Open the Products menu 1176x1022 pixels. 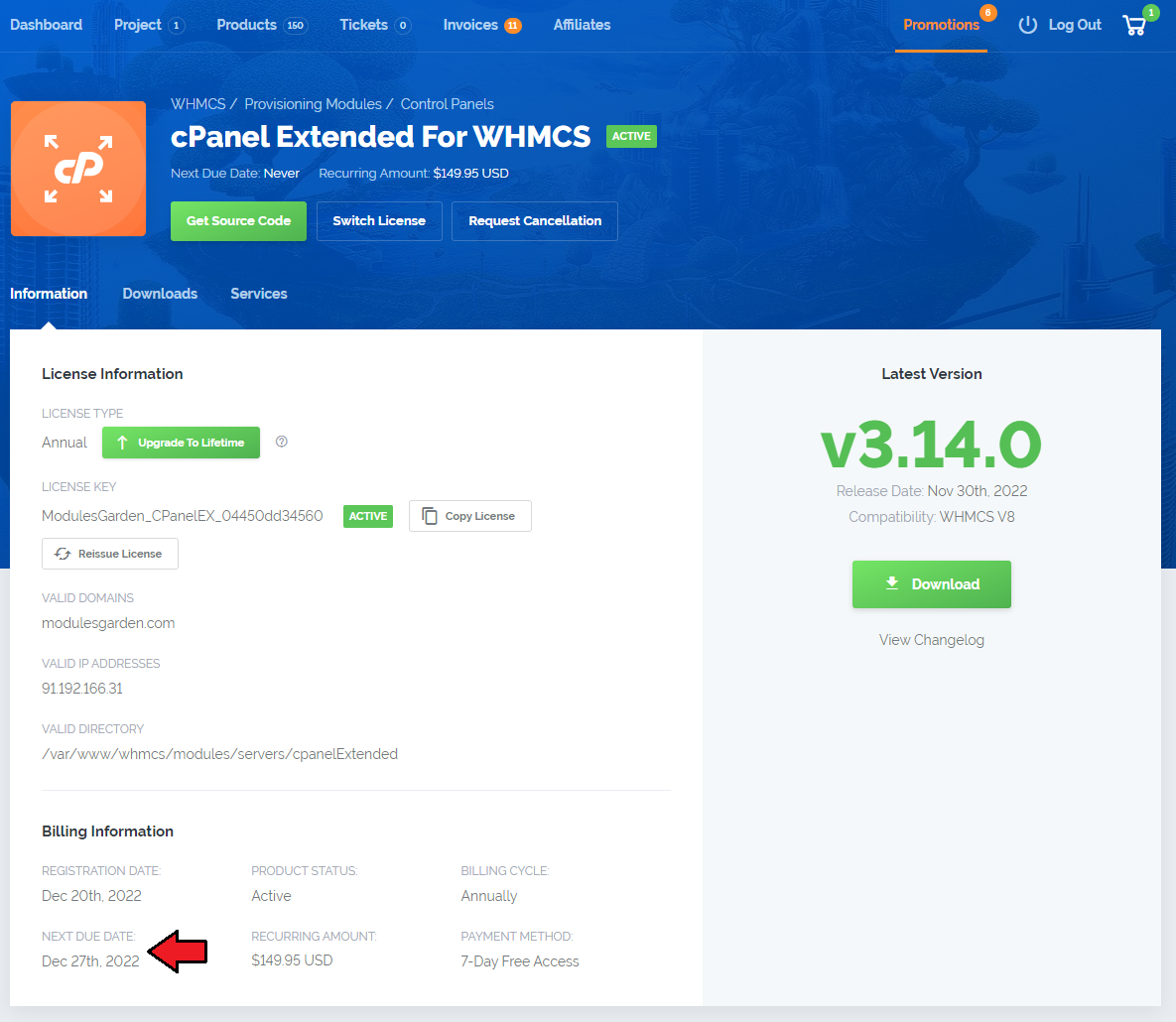262,25
